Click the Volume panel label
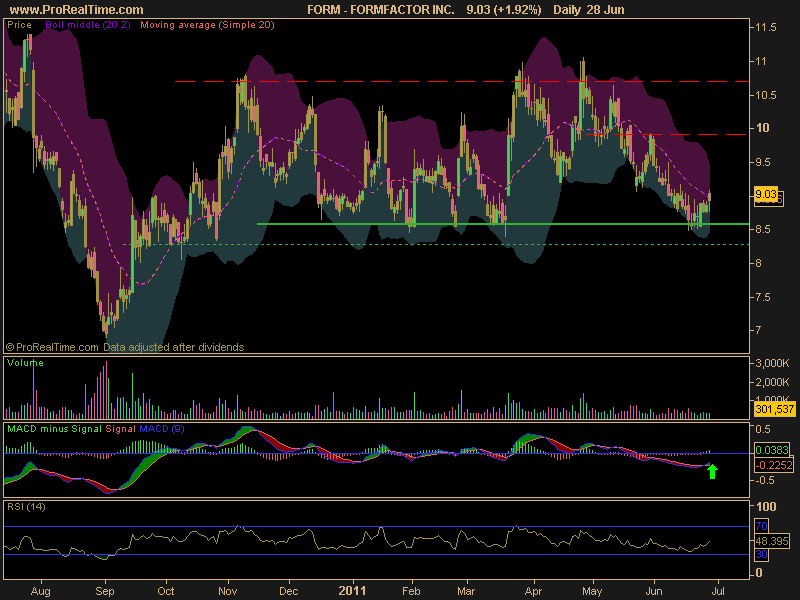This screenshot has height=600, width=800. tap(26, 363)
